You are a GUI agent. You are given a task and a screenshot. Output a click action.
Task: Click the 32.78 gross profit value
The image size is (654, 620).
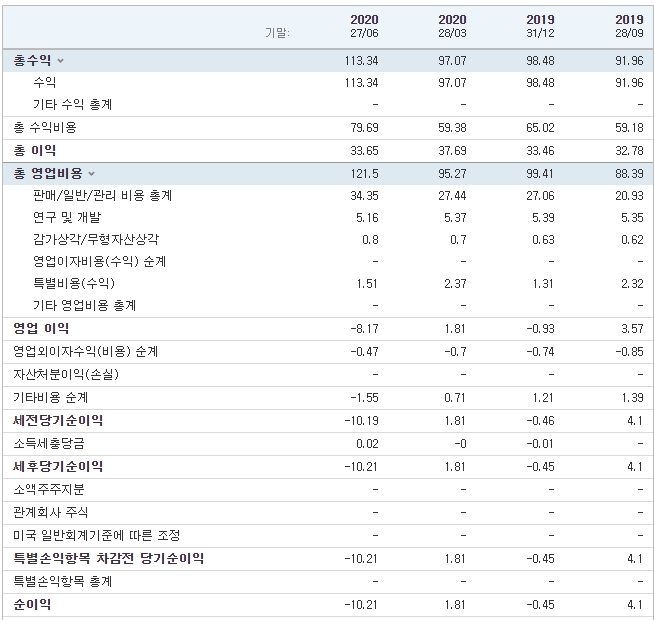(629, 150)
